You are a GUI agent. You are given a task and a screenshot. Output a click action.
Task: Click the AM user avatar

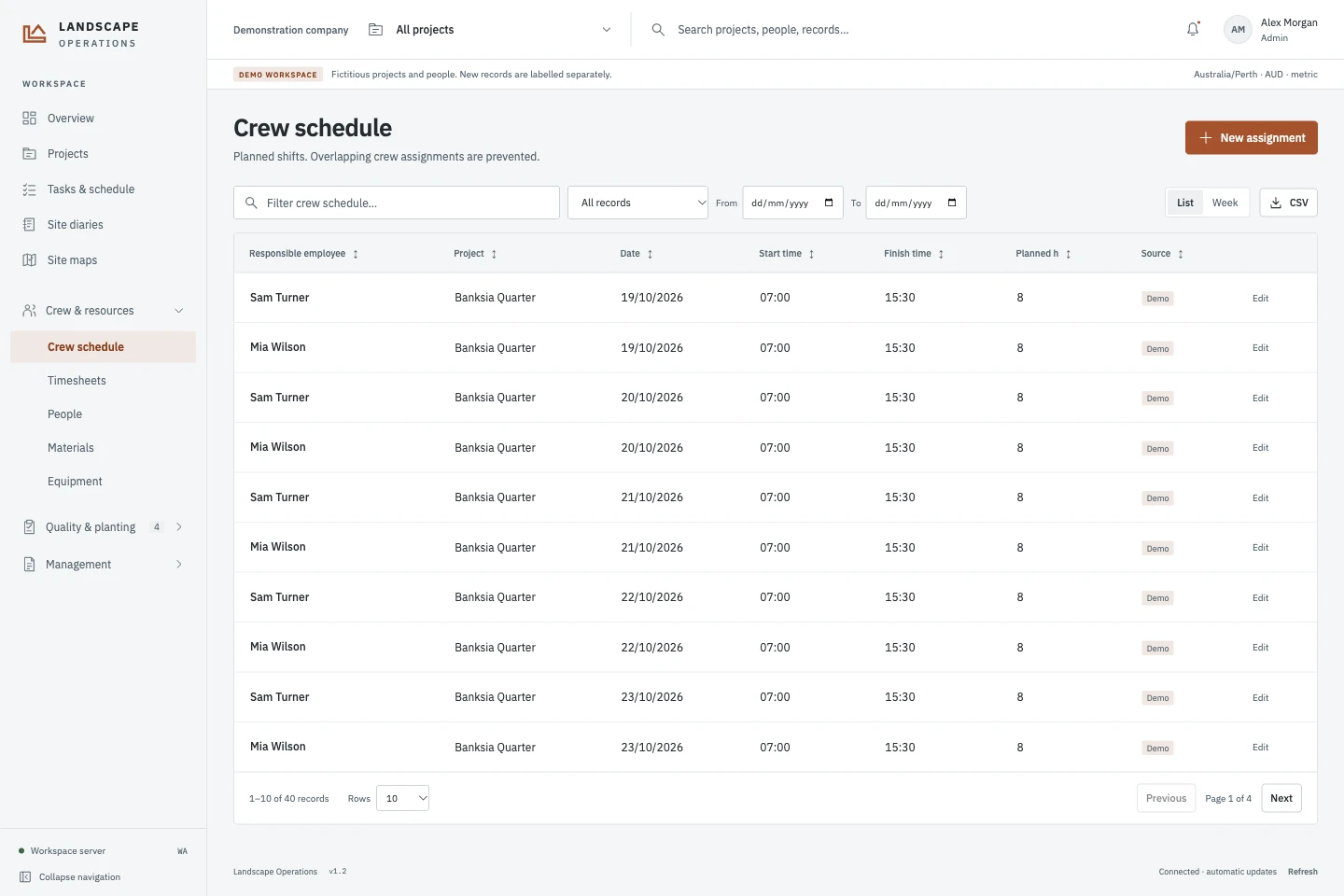pyautogui.click(x=1238, y=30)
